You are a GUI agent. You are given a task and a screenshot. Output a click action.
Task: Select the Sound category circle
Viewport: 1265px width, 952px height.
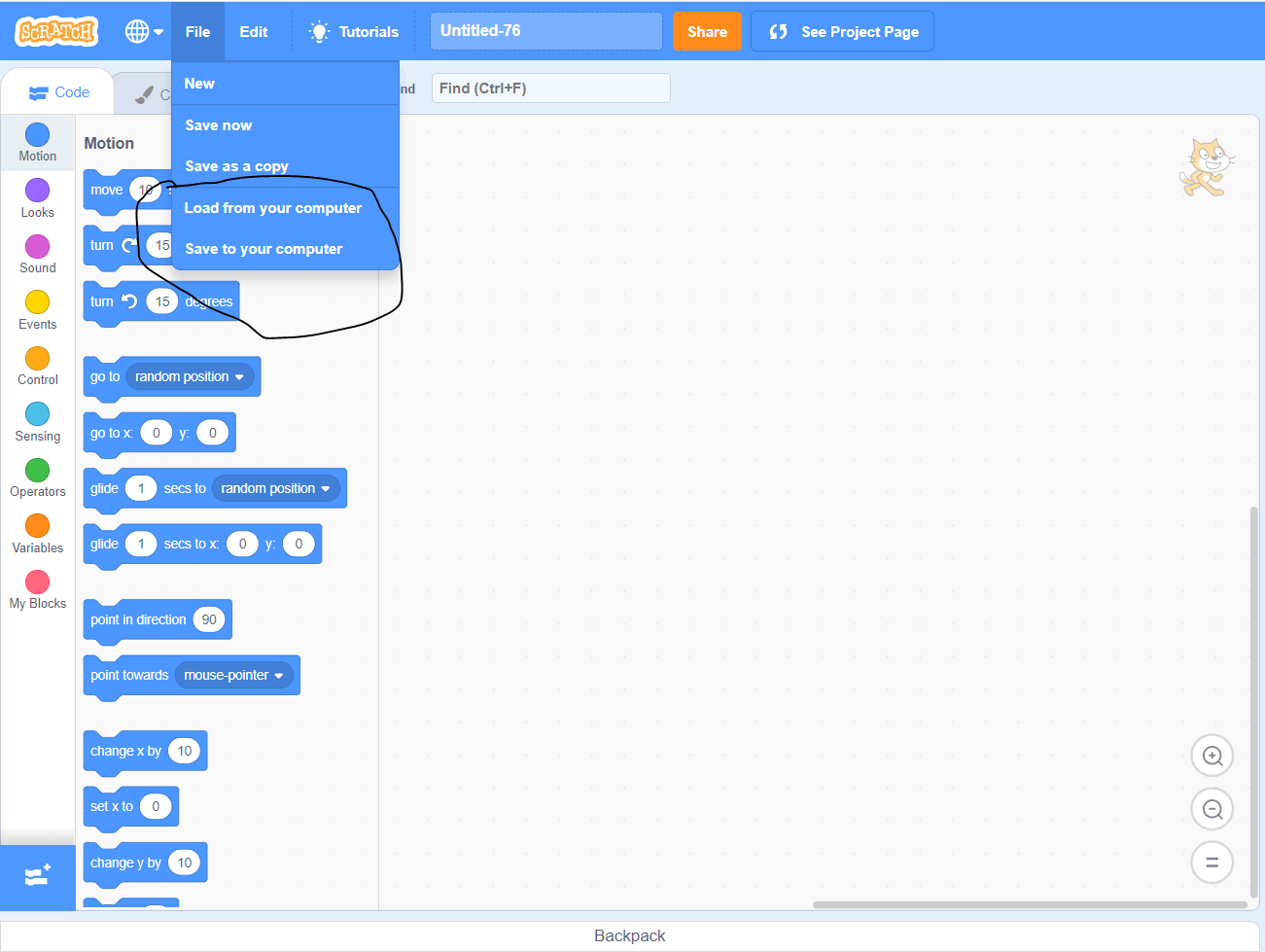(x=37, y=246)
